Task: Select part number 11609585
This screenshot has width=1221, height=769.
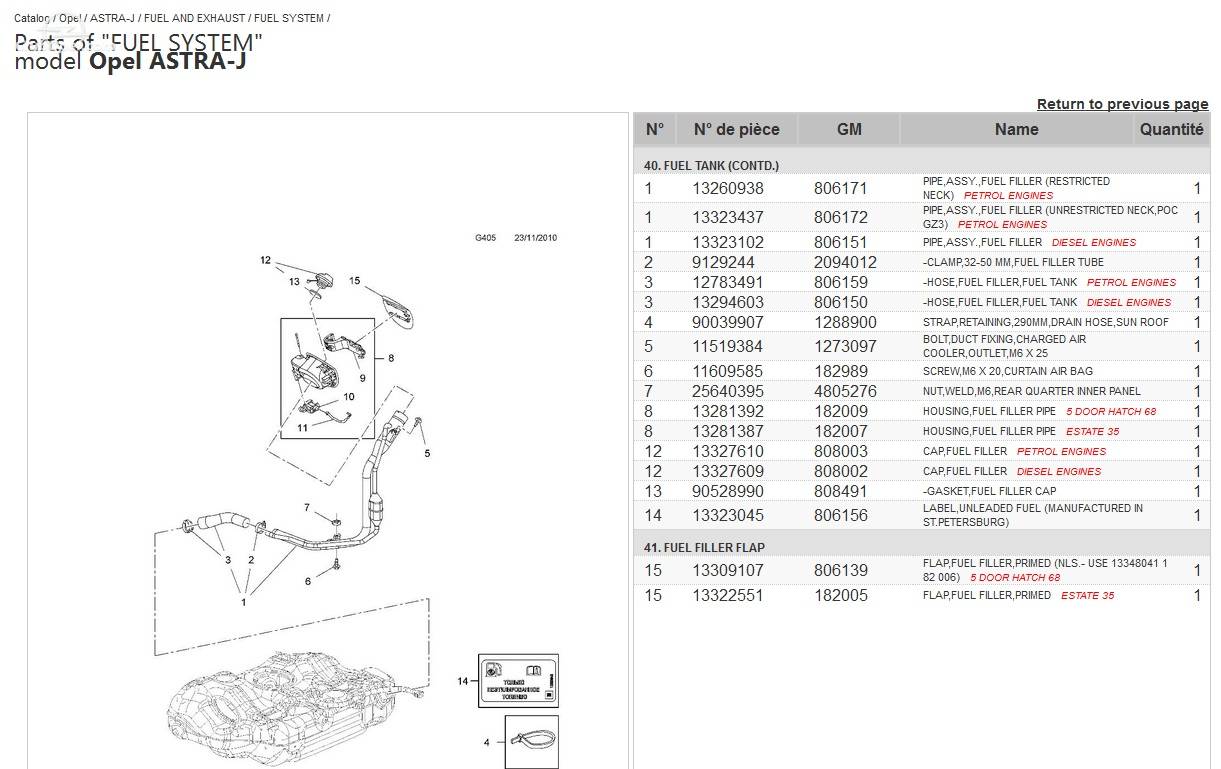Action: click(727, 371)
